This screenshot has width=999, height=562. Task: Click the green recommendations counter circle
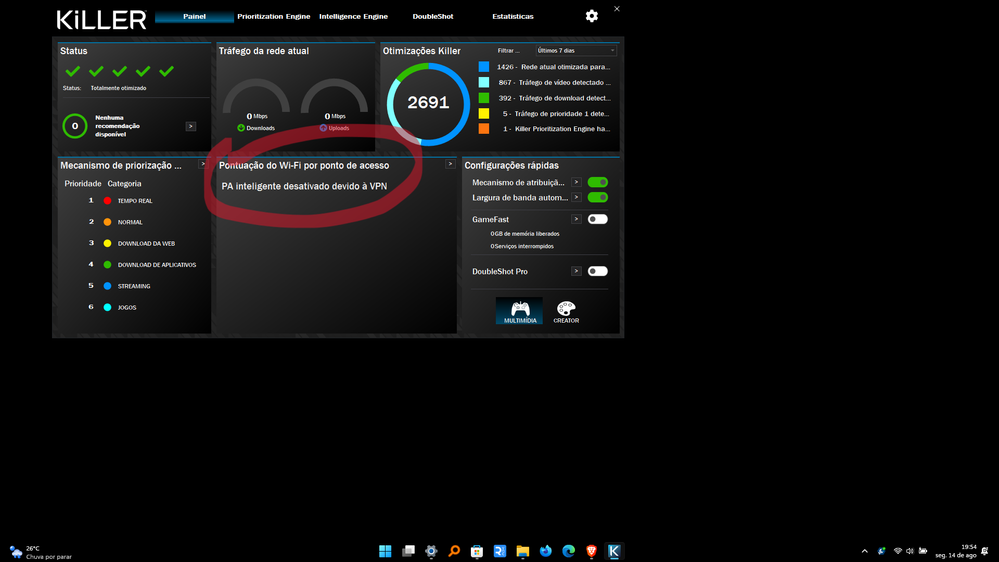[x=75, y=126]
